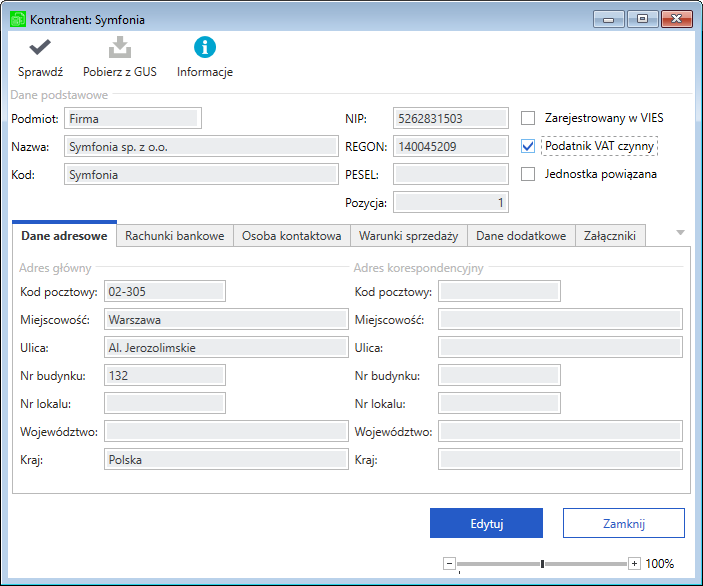Maximize the Kontrahent window
Viewport: 703px width, 586px height.
point(641,18)
